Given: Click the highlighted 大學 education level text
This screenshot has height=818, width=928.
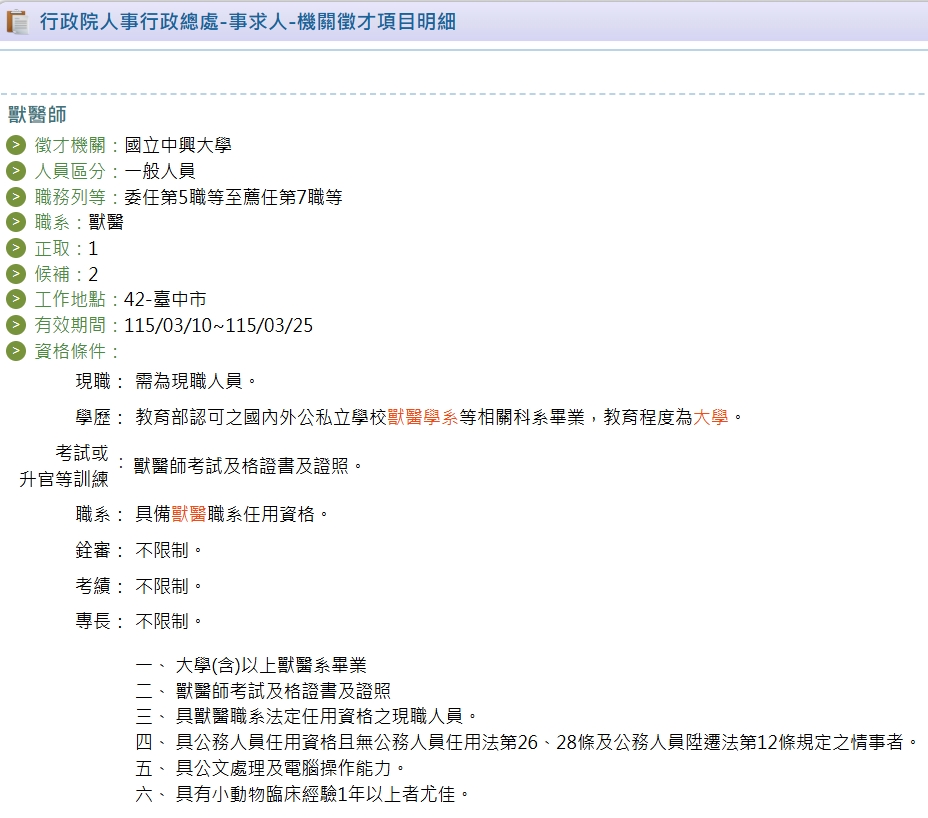Looking at the screenshot, I should [x=710, y=417].
